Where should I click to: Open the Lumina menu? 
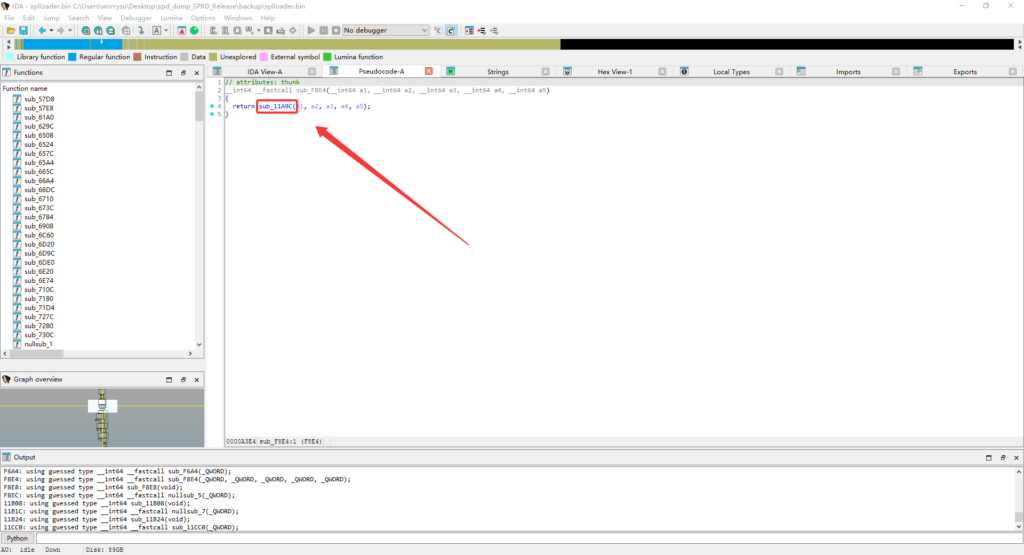pos(171,18)
